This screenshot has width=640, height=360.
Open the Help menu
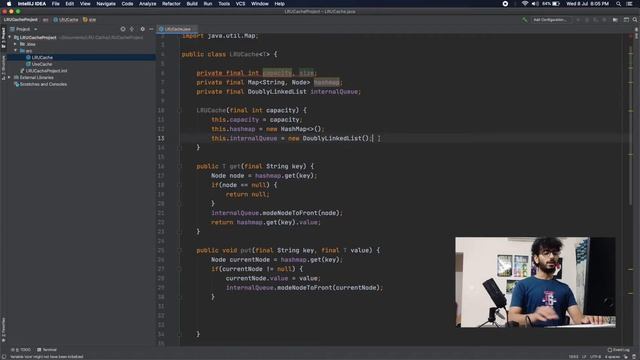coord(279,4)
